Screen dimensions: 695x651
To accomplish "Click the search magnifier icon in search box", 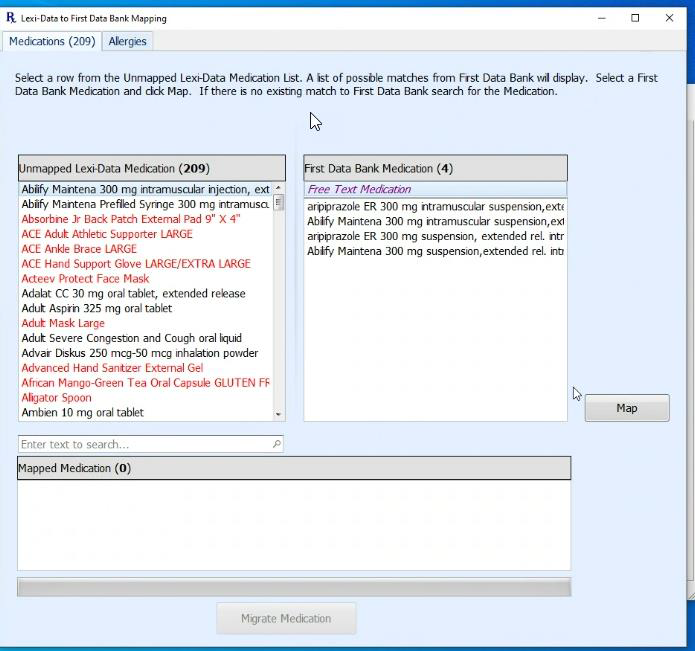I will [276, 444].
